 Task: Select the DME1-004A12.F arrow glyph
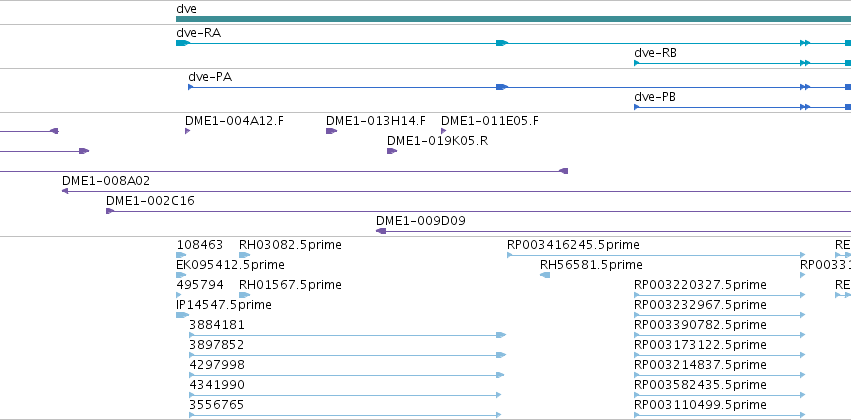[187, 131]
